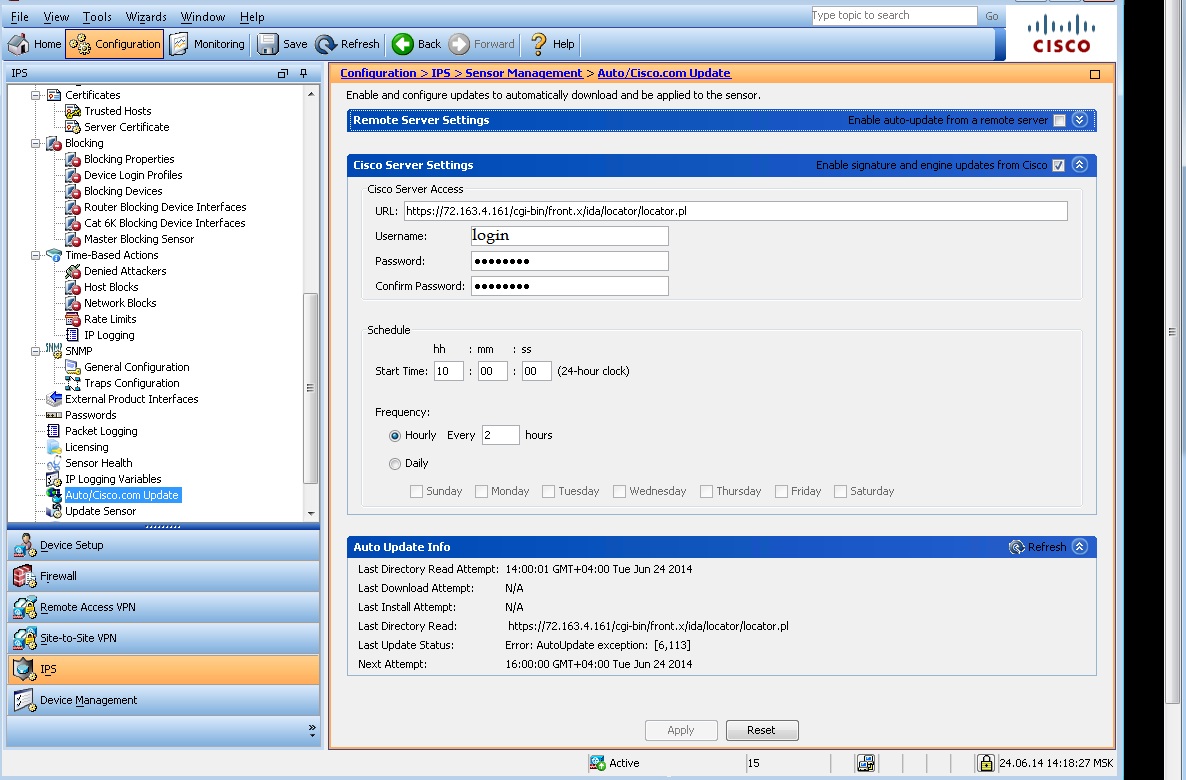Viewport: 1186px width, 780px height.
Task: Open Help with the question mark icon
Action: point(539,44)
